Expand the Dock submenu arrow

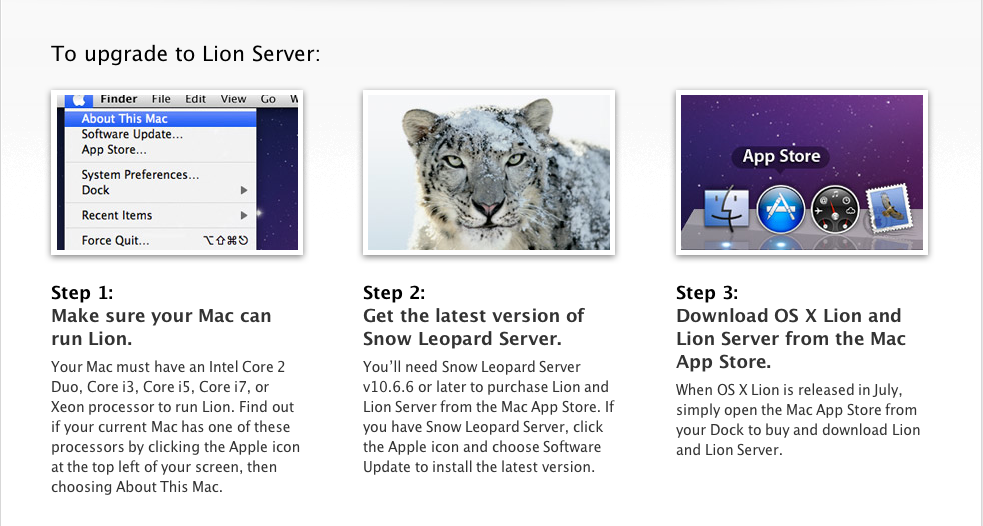point(244,190)
